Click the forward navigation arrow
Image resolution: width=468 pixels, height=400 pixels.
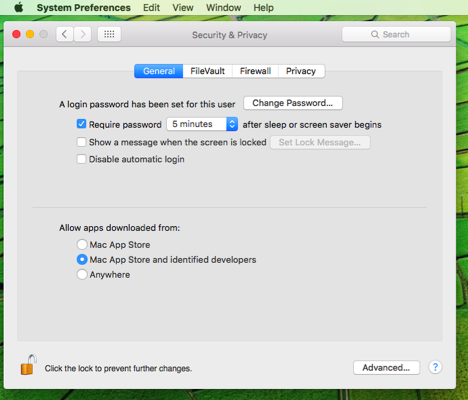click(83, 34)
